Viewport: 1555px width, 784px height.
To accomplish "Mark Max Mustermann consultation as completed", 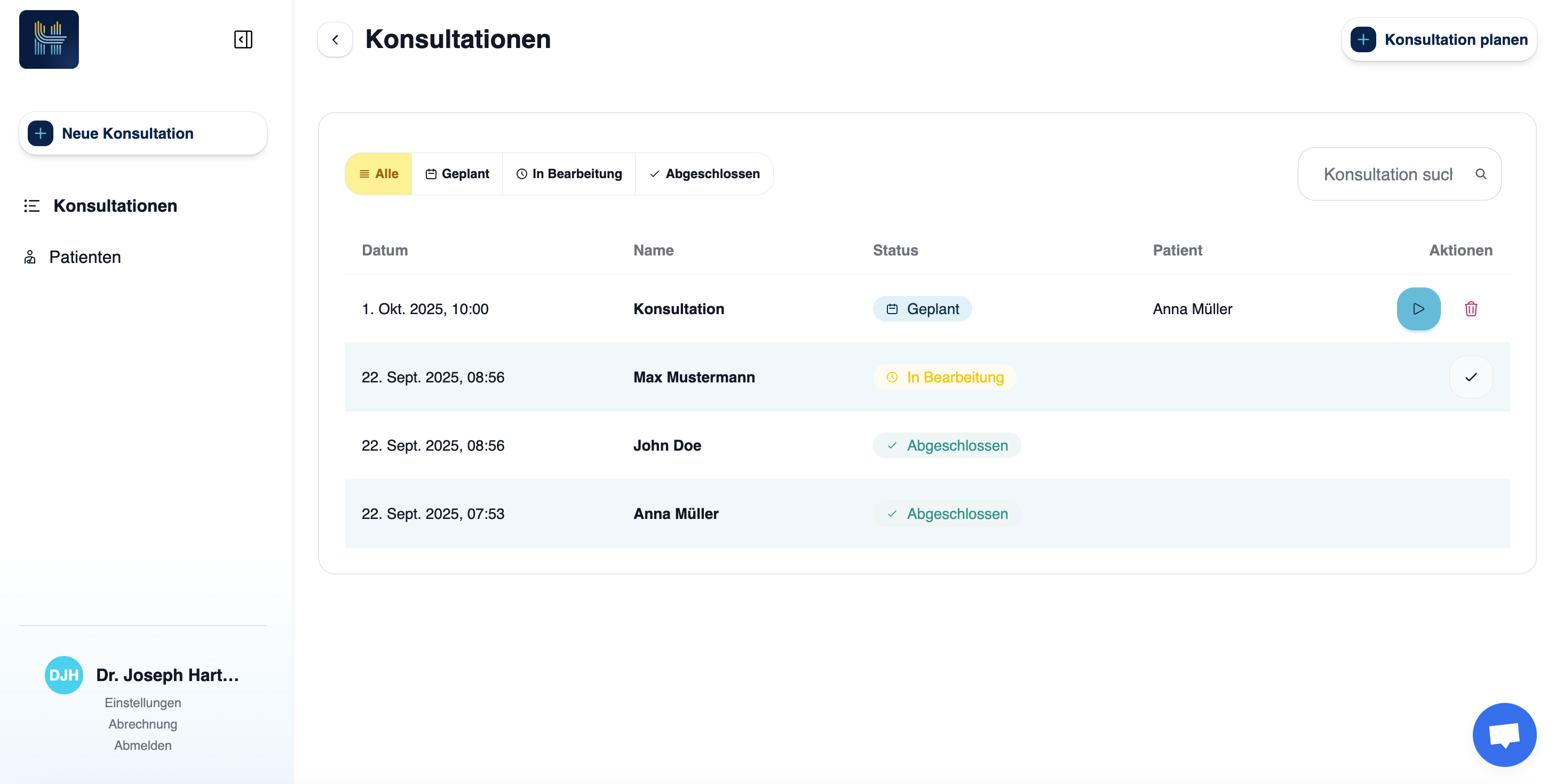I will [x=1471, y=377].
